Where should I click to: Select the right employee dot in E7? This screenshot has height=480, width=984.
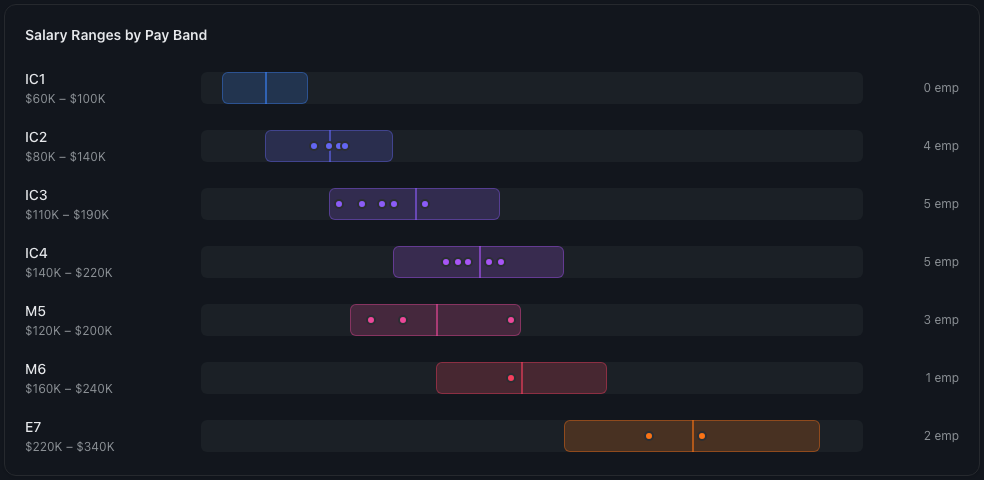pos(702,436)
